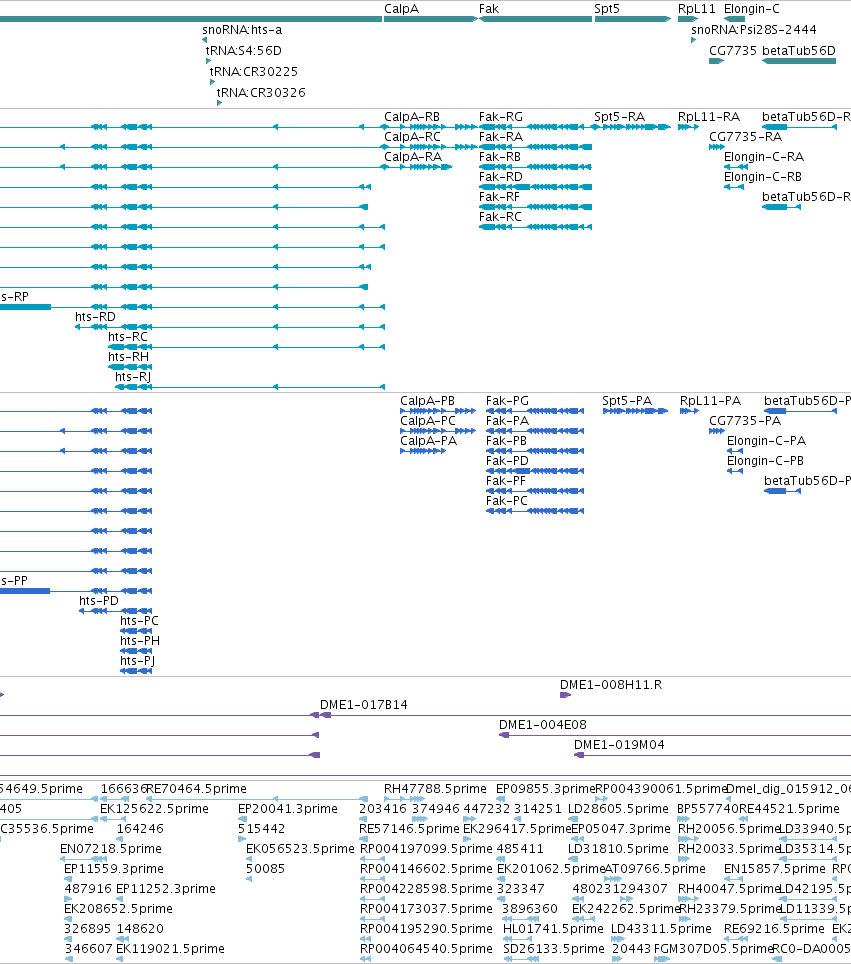Select the DME1-017B14 clone label
Viewport: 851px width, 964px height.
[x=363, y=705]
